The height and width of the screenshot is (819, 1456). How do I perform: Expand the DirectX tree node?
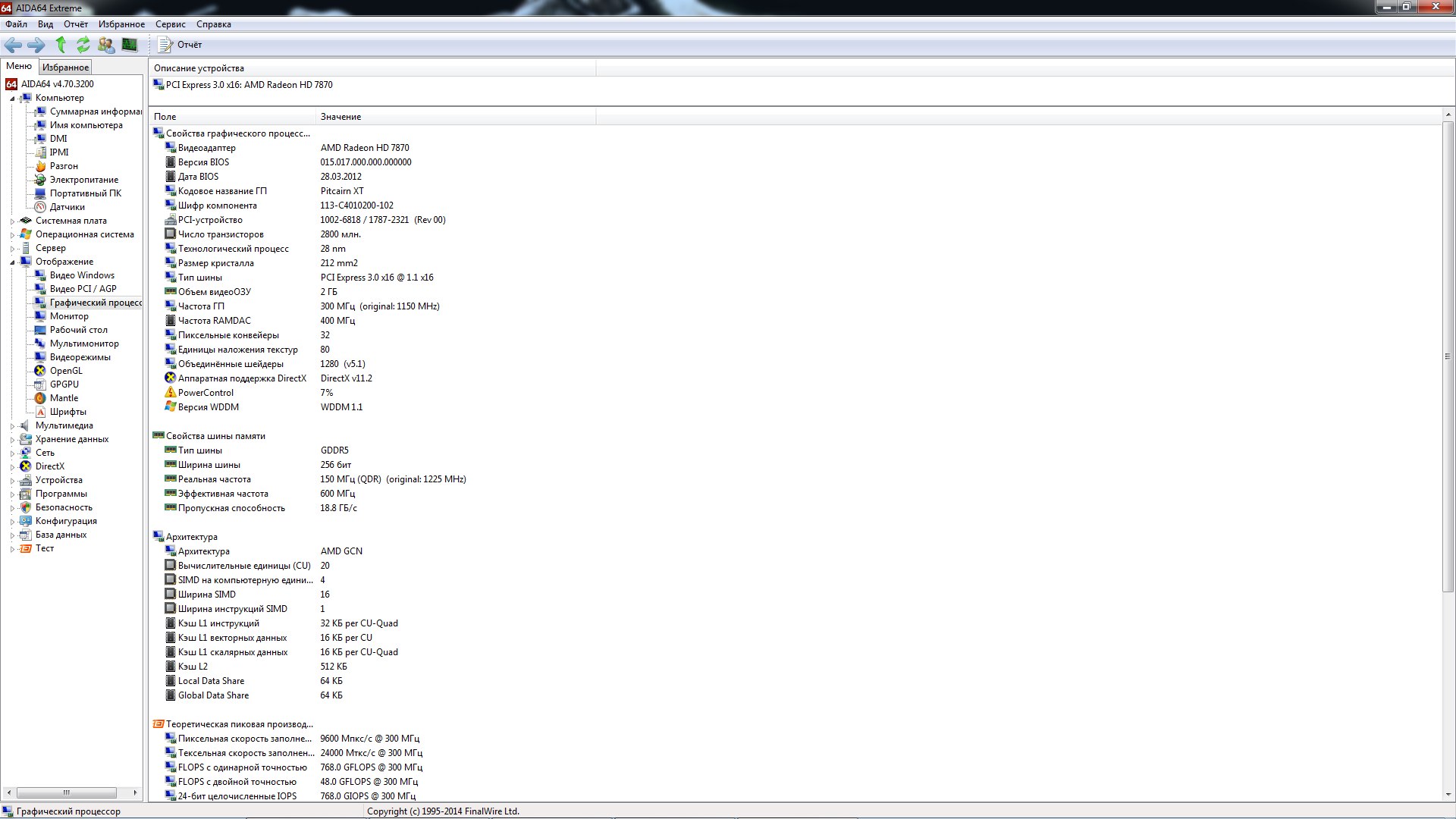[x=12, y=467]
